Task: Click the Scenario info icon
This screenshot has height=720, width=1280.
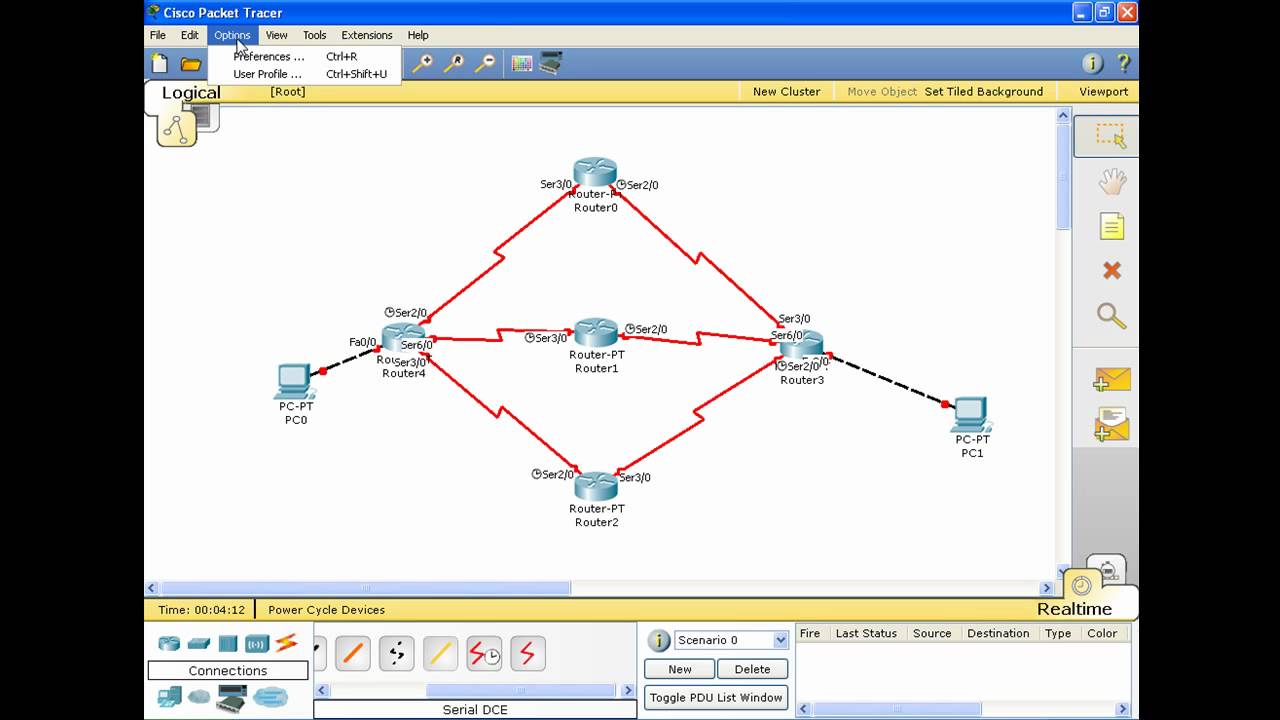Action: [658, 641]
